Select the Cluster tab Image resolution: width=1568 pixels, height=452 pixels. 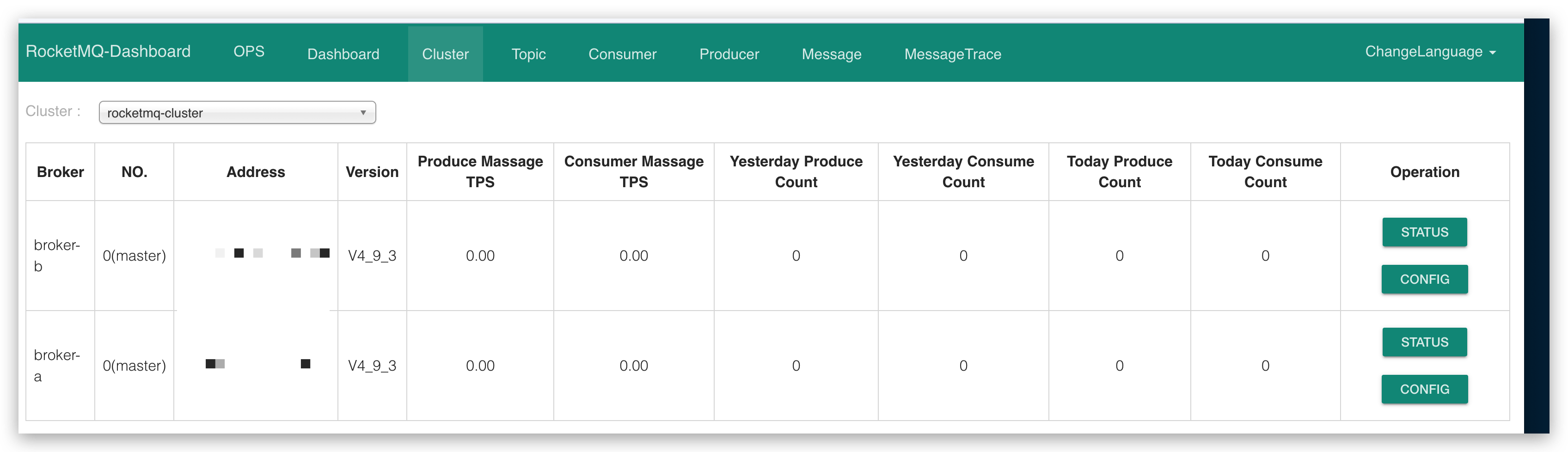(445, 54)
